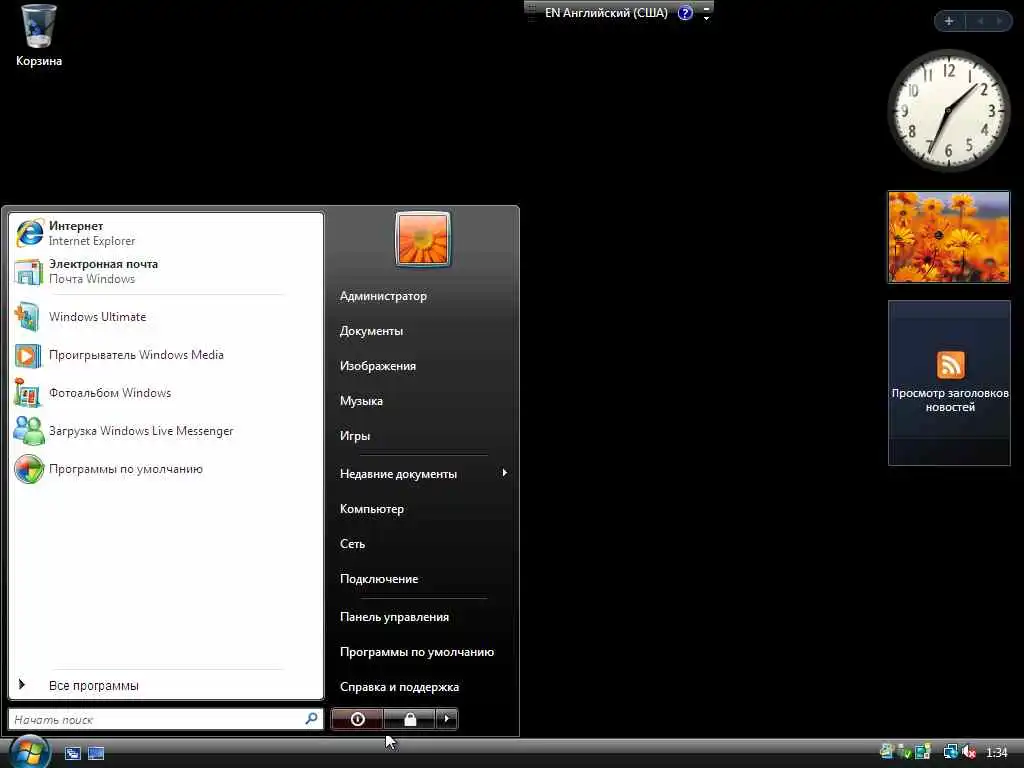The height and width of the screenshot is (768, 1024).
Task: Open Программы по умолчанию in left pane
Action: tap(167, 469)
